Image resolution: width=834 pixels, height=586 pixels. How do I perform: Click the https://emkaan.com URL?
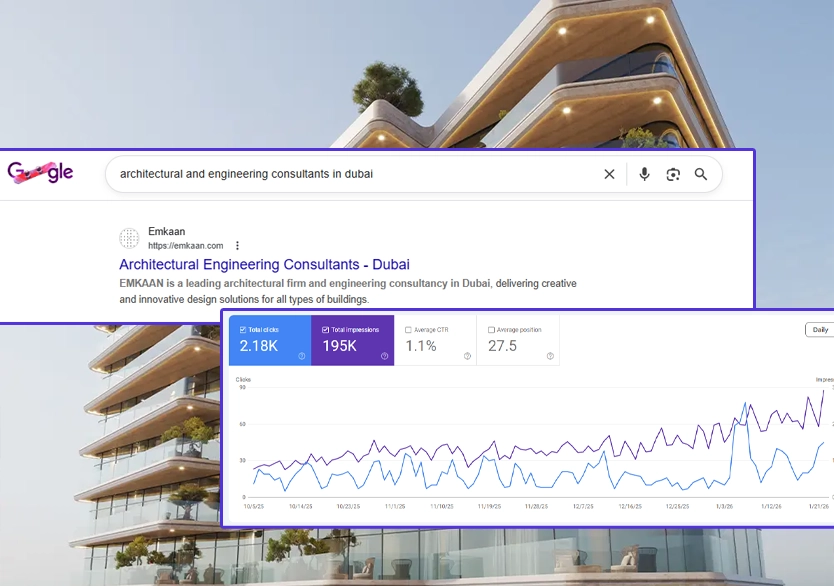click(x=185, y=245)
